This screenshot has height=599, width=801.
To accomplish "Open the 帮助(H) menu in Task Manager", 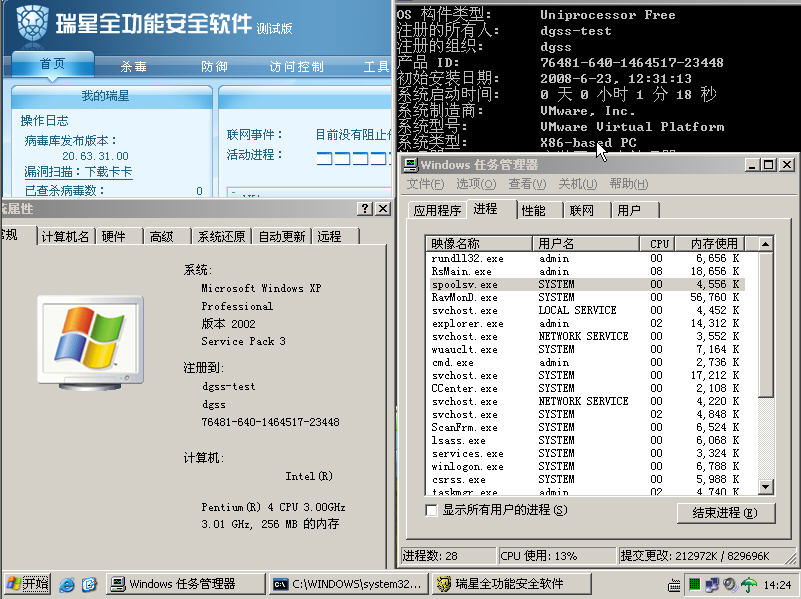I will tap(628, 184).
